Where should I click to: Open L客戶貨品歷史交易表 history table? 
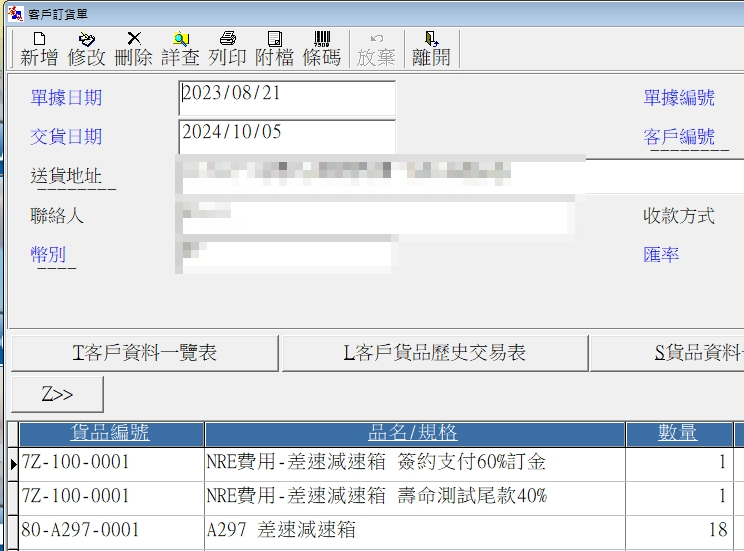click(434, 353)
